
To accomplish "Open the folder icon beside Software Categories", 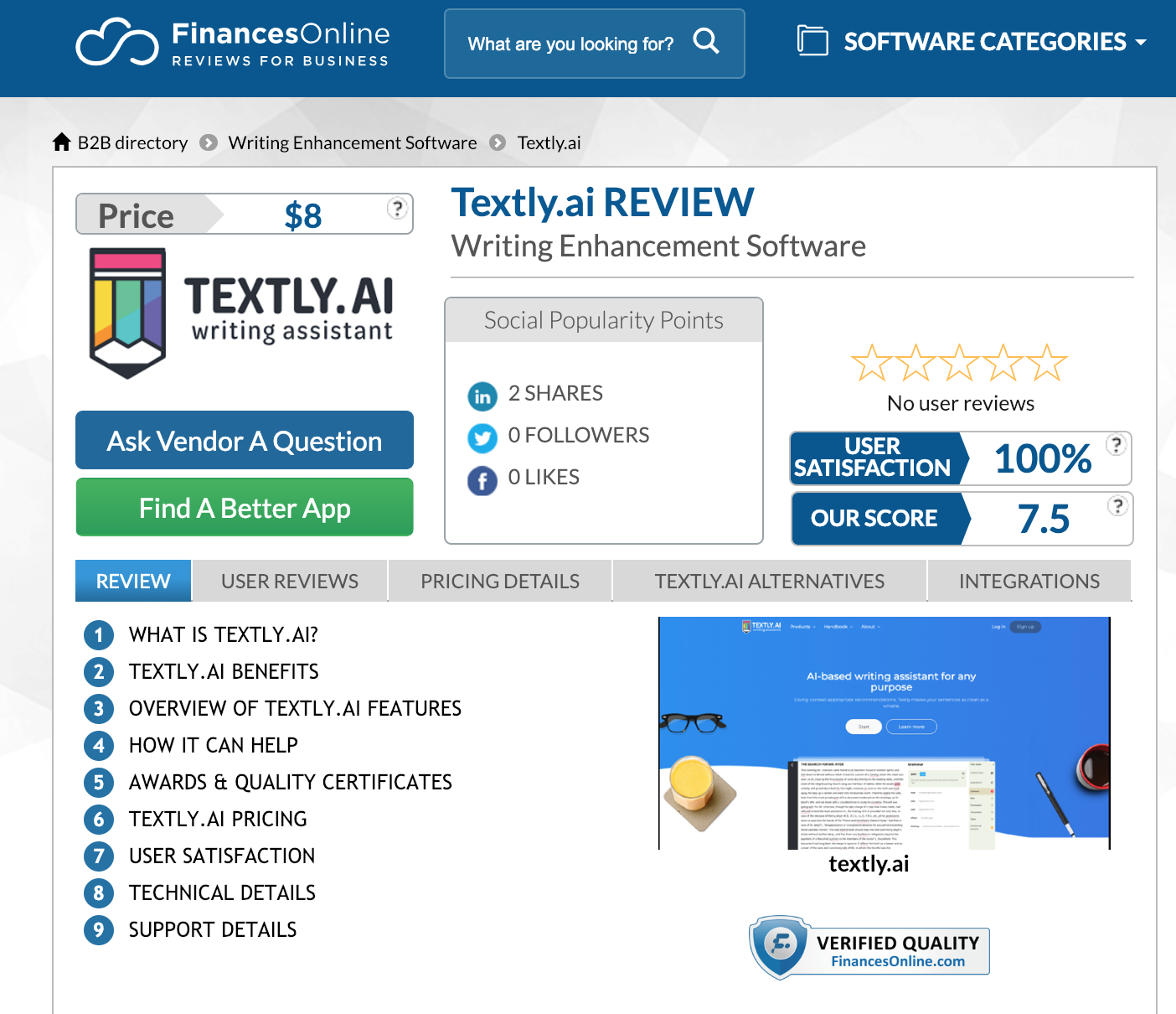I will pos(812,40).
